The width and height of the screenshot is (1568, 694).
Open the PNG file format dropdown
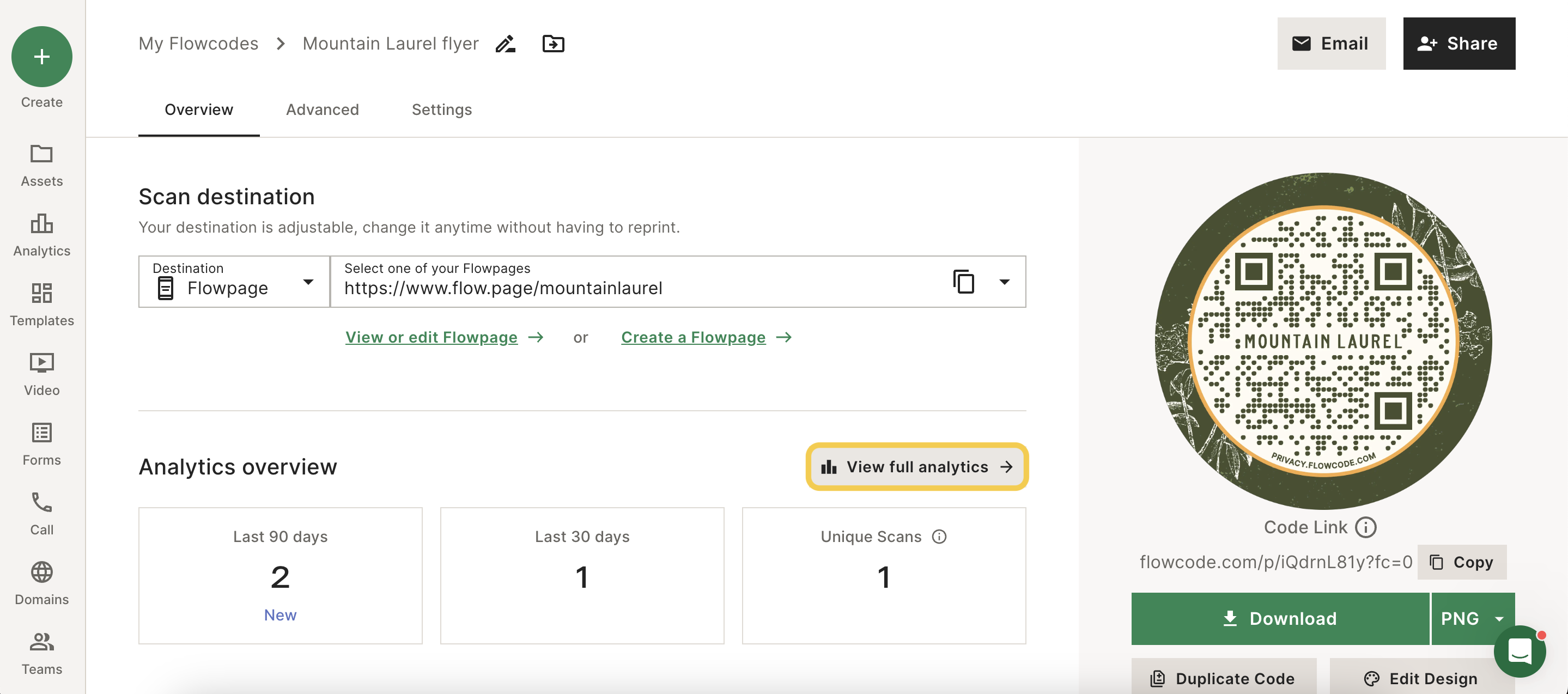(1473, 618)
